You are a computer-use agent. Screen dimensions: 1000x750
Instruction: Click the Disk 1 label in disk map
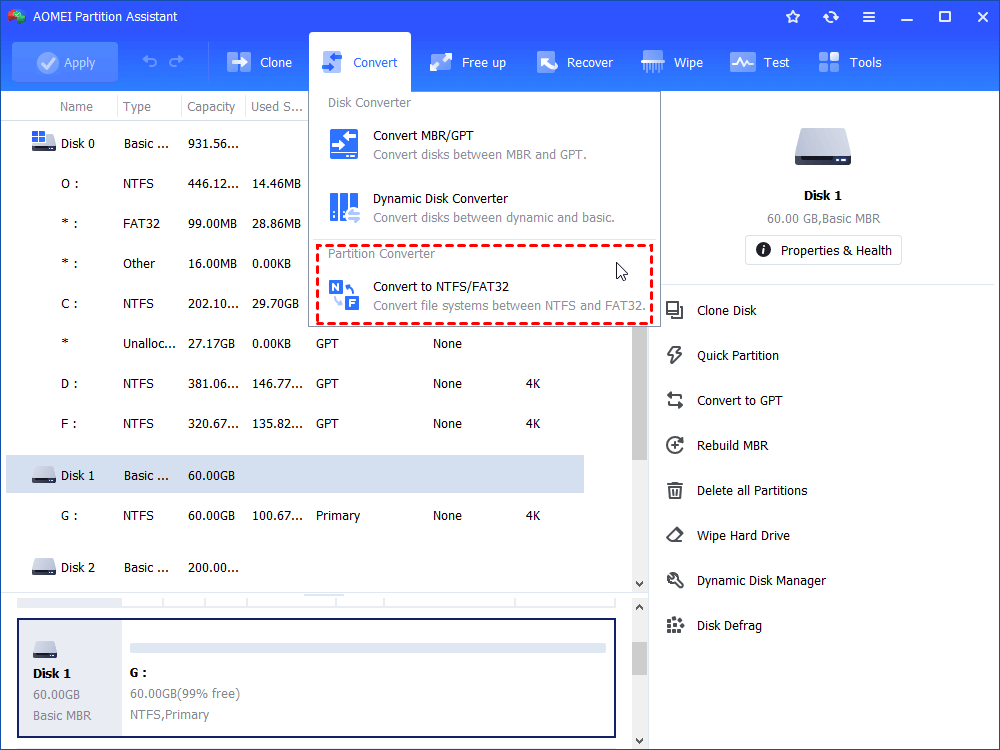[x=52, y=673]
